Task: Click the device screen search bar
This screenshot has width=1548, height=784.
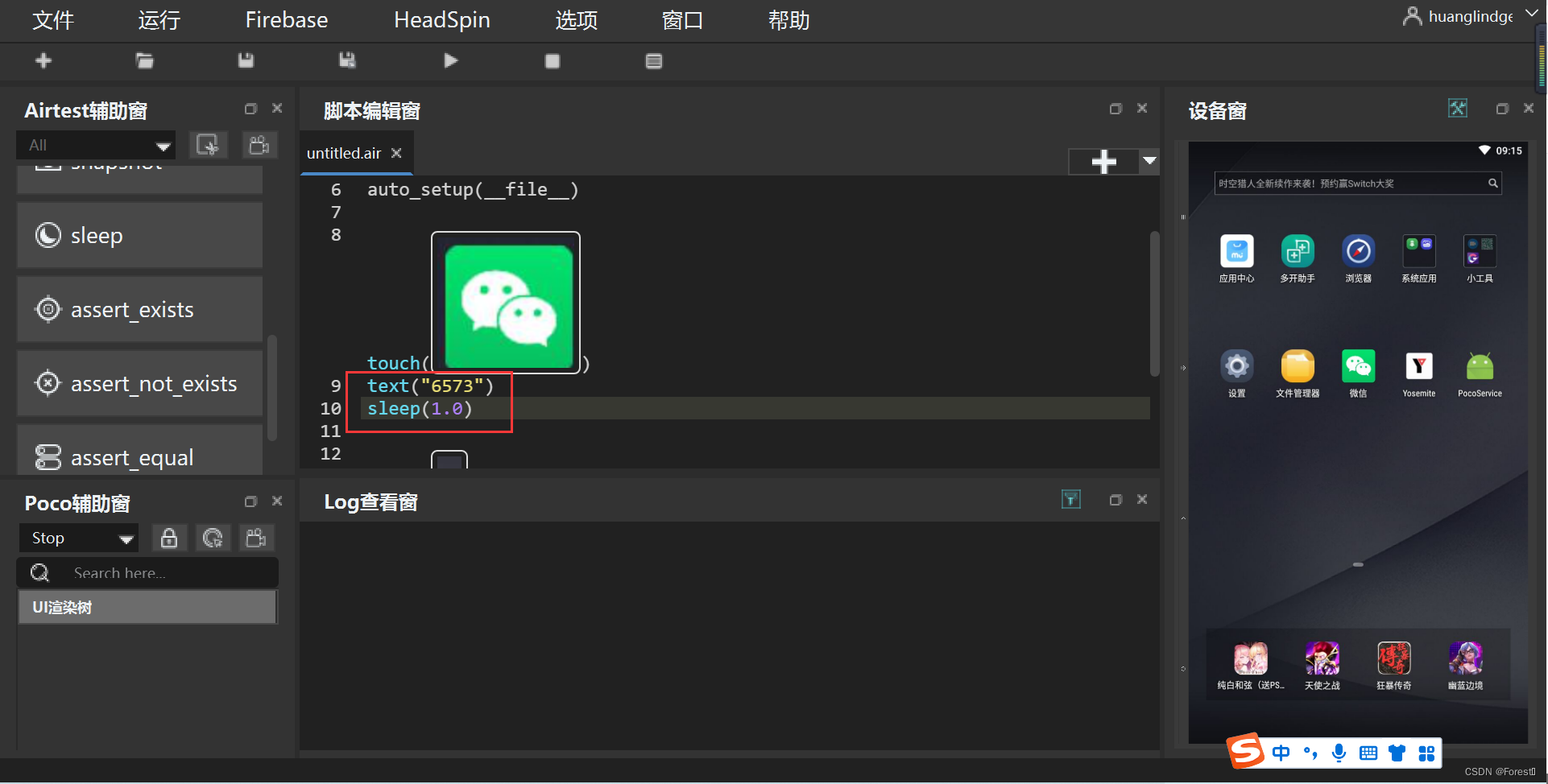Action: [1358, 184]
